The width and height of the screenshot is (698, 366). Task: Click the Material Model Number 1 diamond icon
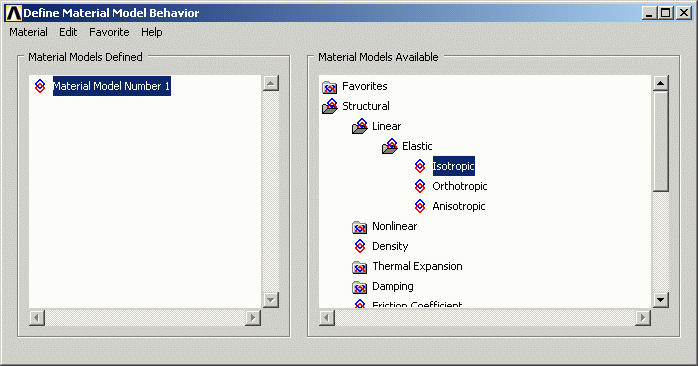[40, 86]
